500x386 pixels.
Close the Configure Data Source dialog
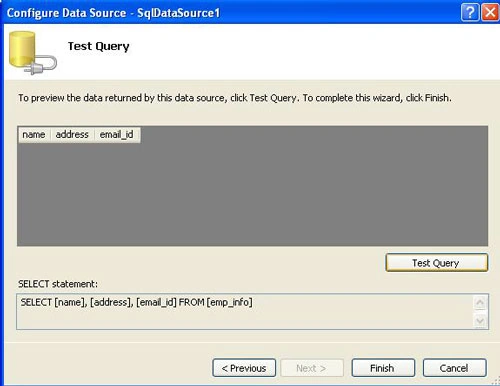(490, 13)
